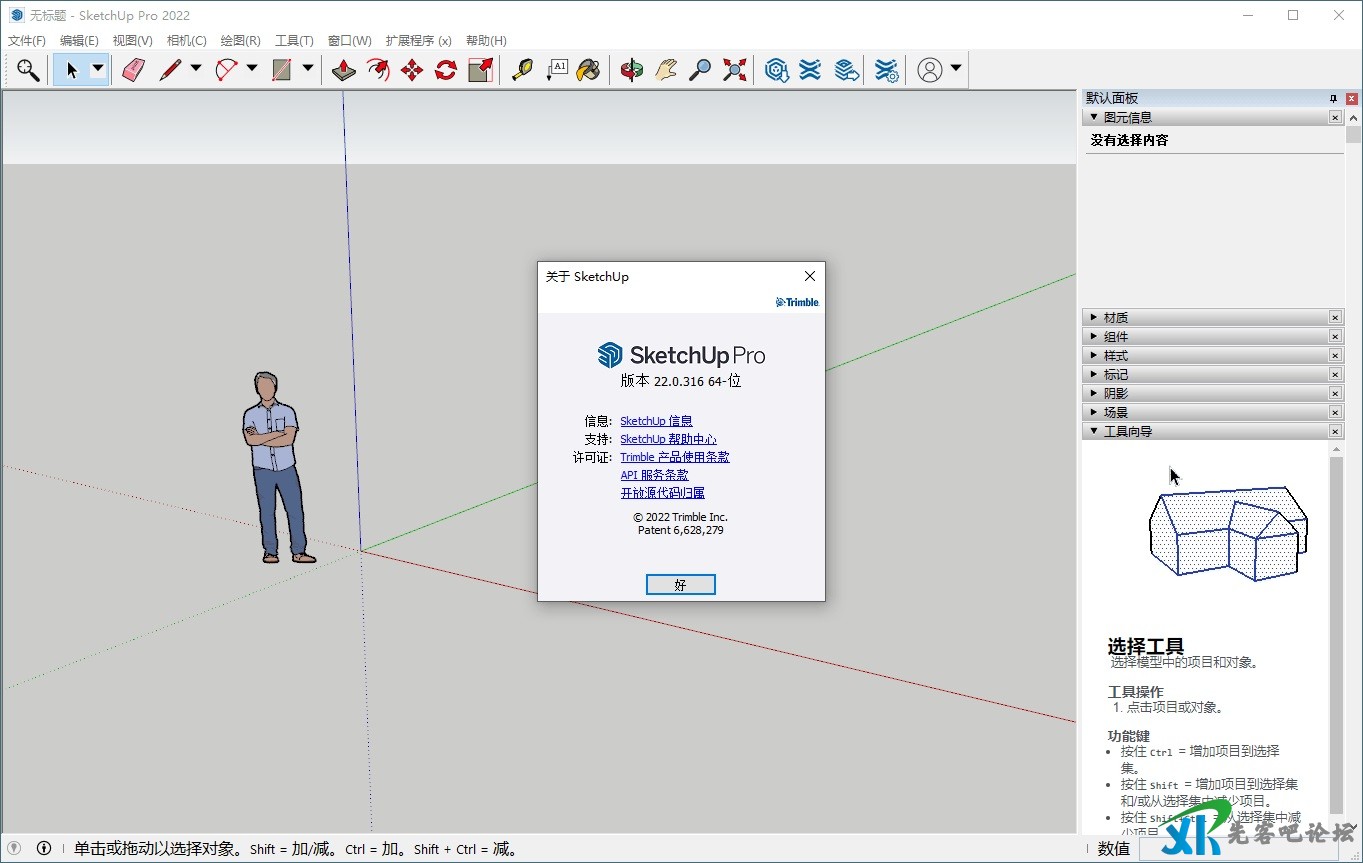Pick the Tape Measure tool
This screenshot has width=1363, height=863.
click(x=522, y=70)
